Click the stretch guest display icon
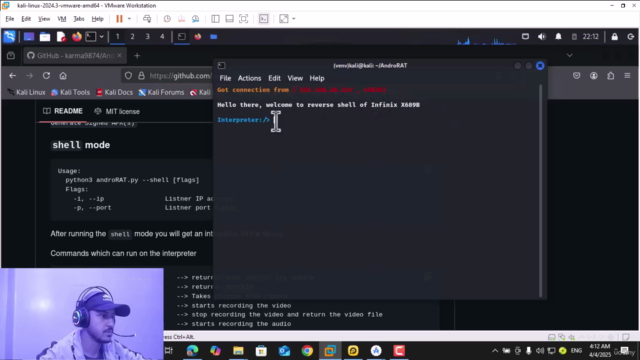This screenshot has height=360, width=640. click(284, 19)
